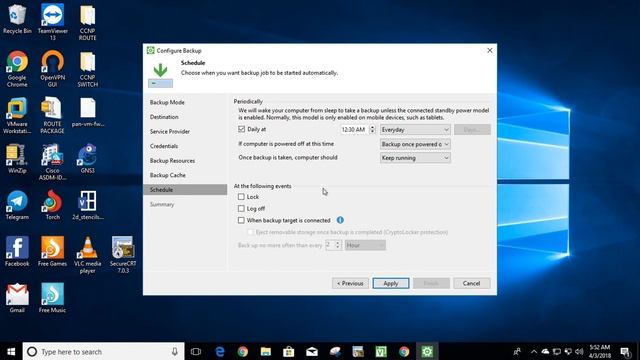Screen dimensions: 640x360
Task: Uncheck the Daily at checkbox
Action: [241, 129]
